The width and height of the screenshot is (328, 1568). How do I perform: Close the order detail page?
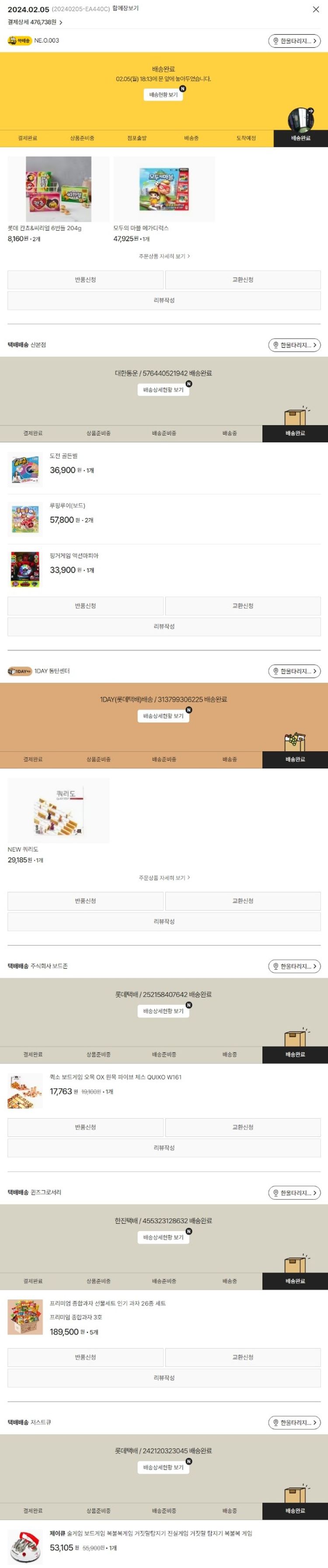point(316,10)
